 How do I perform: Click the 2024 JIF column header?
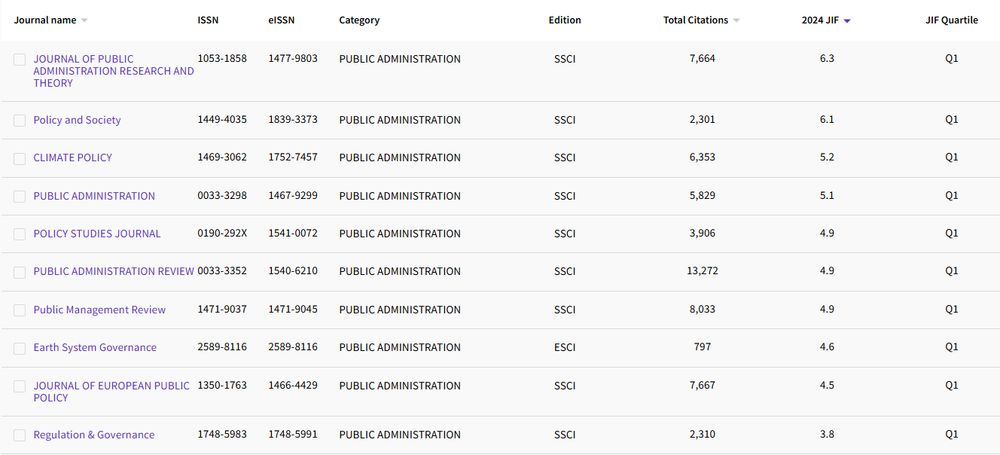(x=820, y=20)
